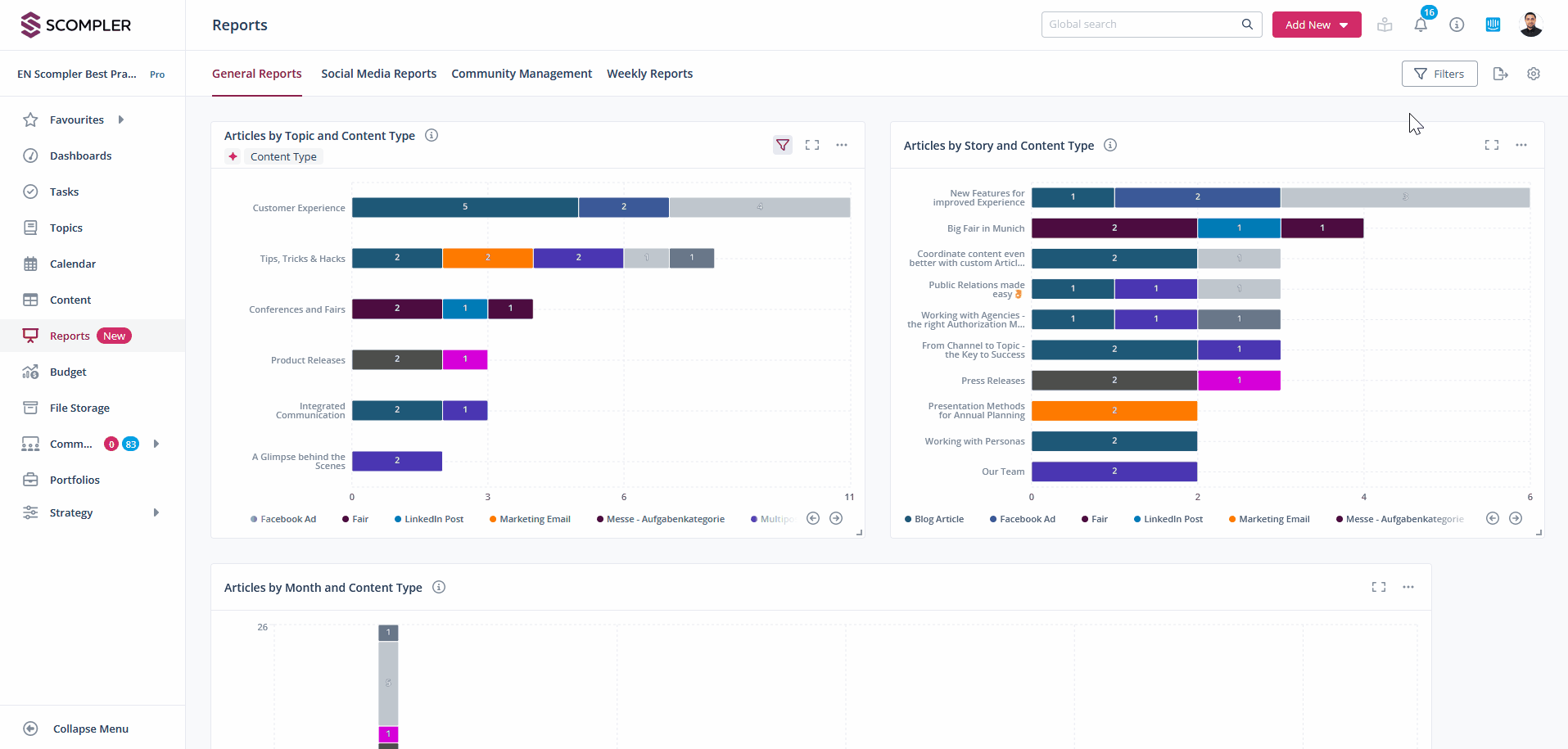The height and width of the screenshot is (749, 1568).
Task: Click filter icon on Articles by Topic chart
Action: [x=783, y=145]
